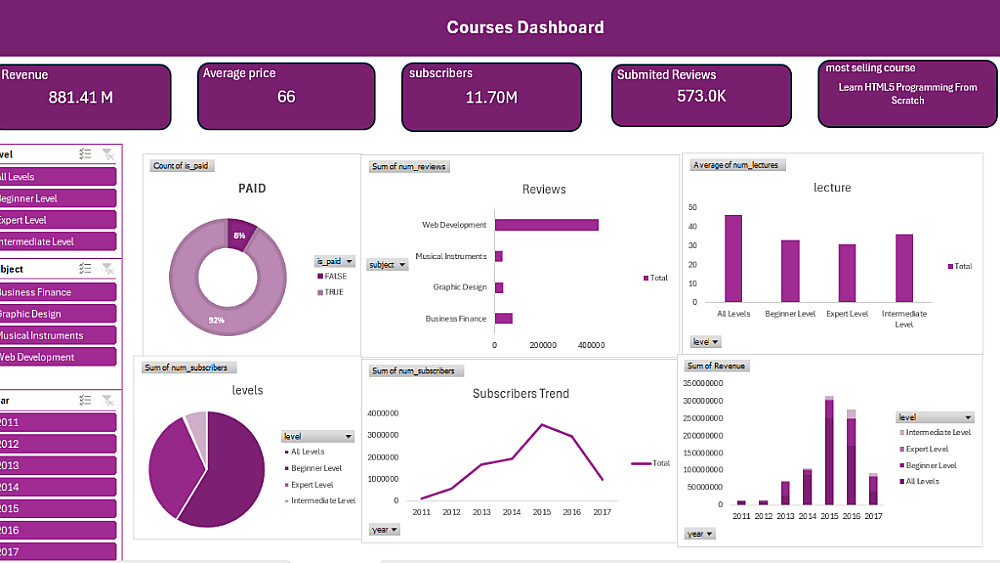Select the subscribers 11.70M card
This screenshot has width=1000, height=563.
coord(492,97)
